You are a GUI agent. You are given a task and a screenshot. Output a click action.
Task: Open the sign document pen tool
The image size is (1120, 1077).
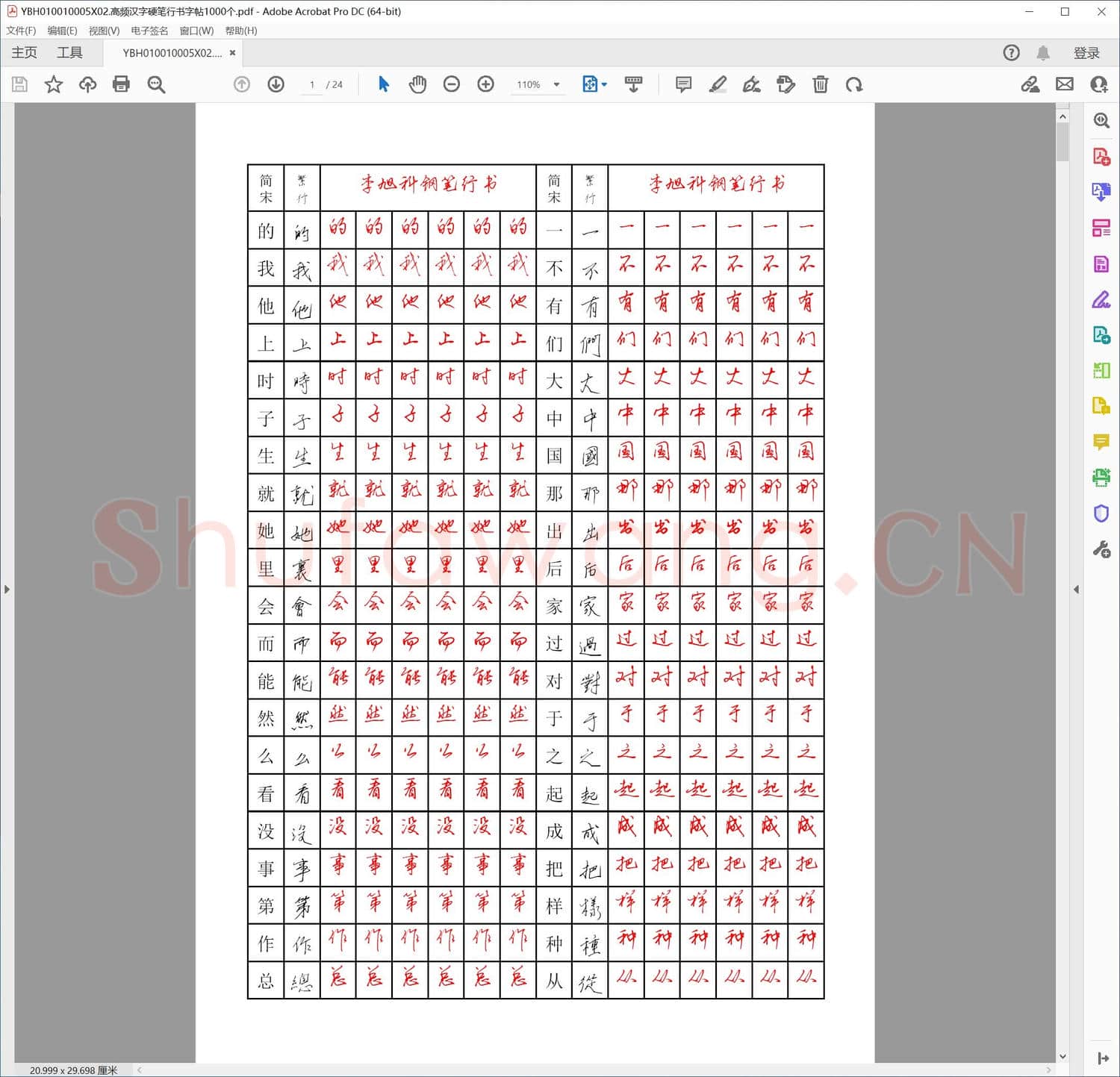click(752, 84)
